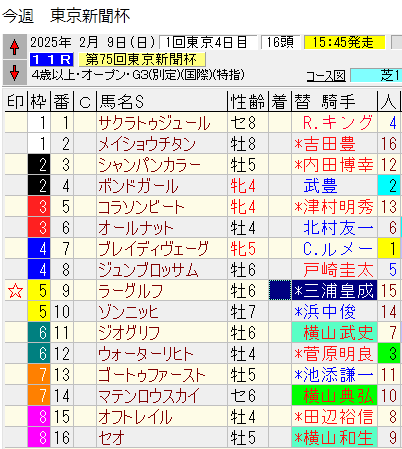Viewport: 402px width, 449px height.
Task: Click green popularity 3 cell for ウォーターリヒト
Action: [389, 354]
